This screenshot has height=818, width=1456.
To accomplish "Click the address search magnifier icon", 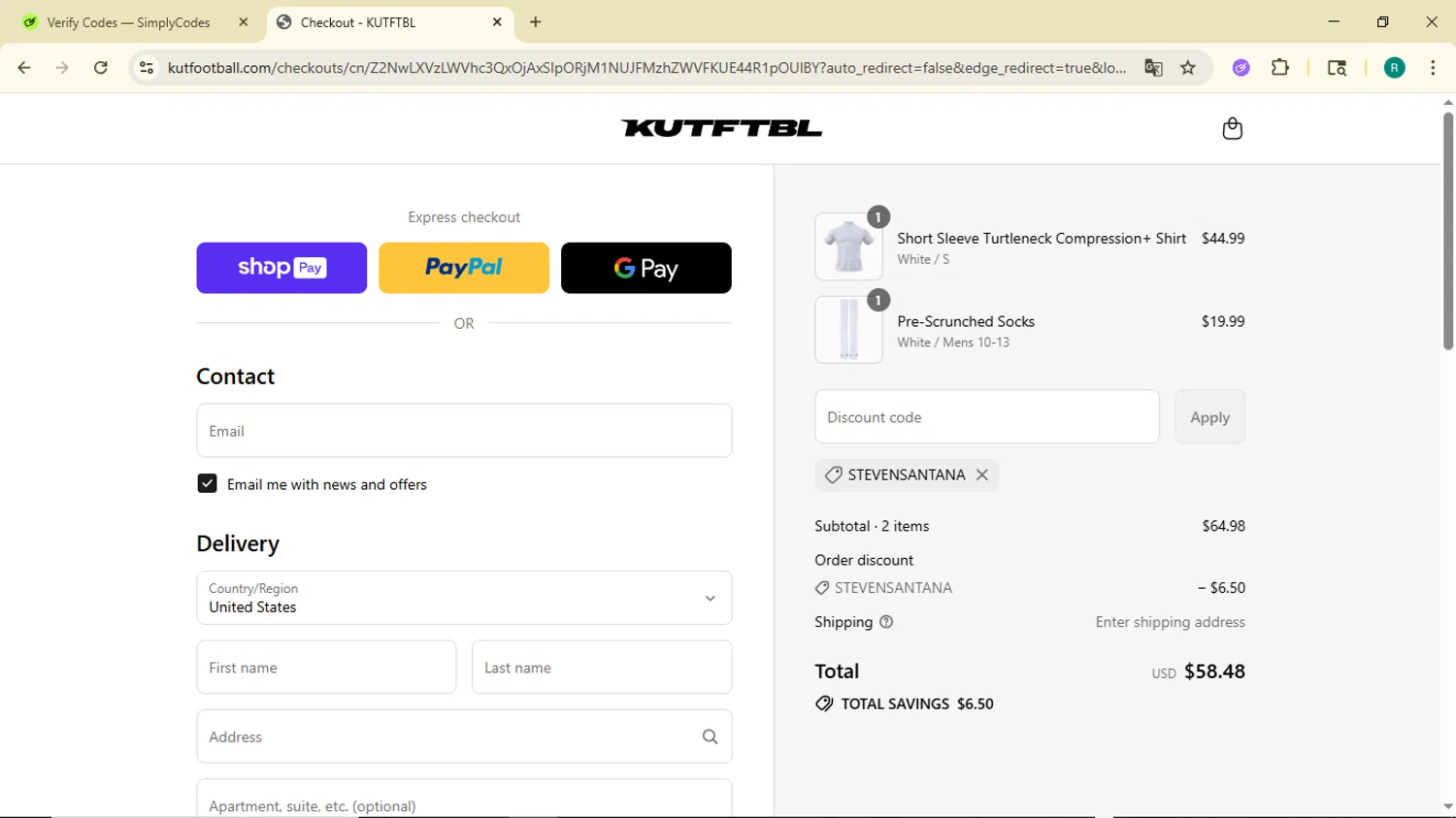I will click(x=710, y=736).
